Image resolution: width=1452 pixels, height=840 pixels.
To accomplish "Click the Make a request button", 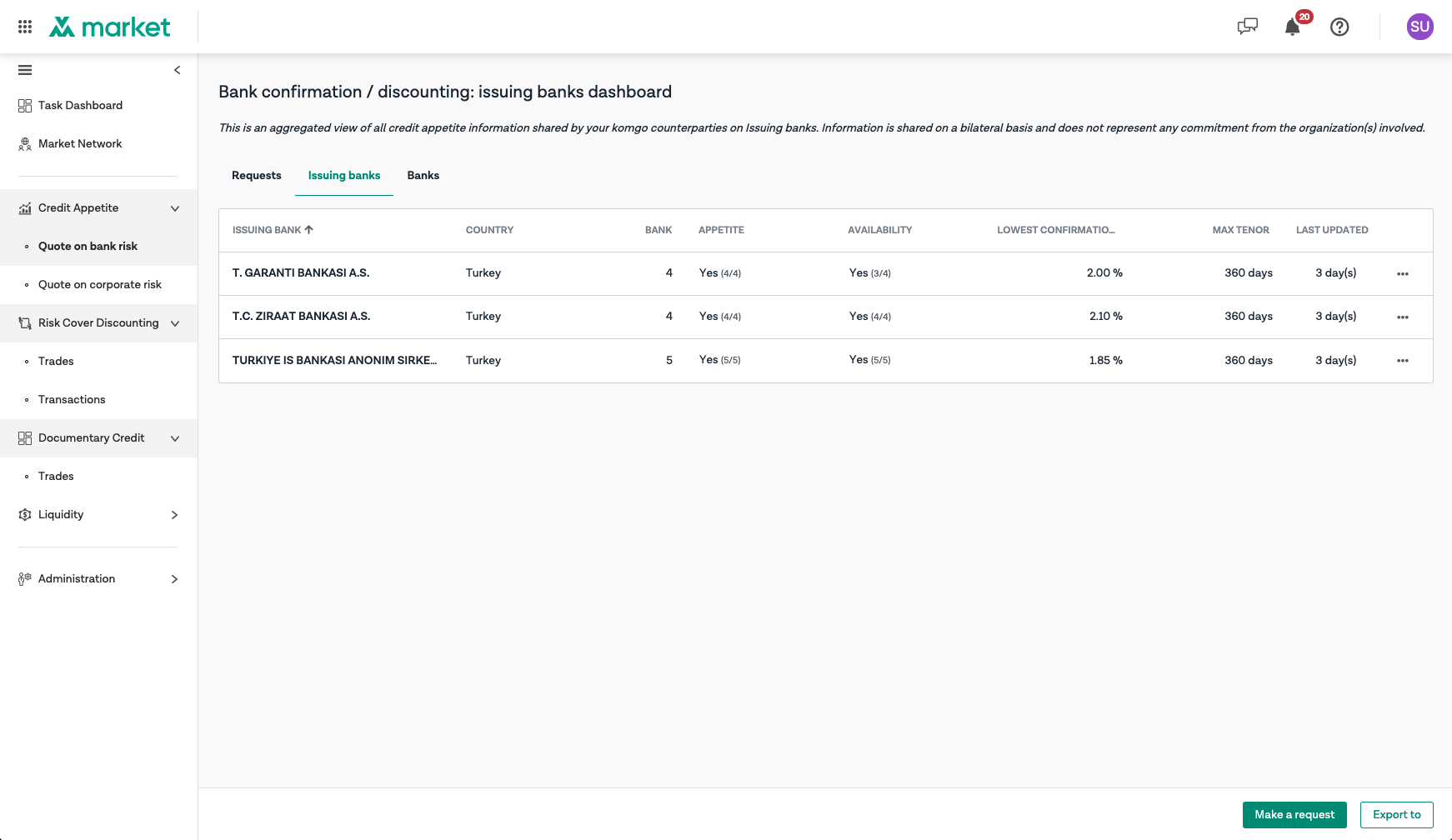I will click(x=1294, y=815).
